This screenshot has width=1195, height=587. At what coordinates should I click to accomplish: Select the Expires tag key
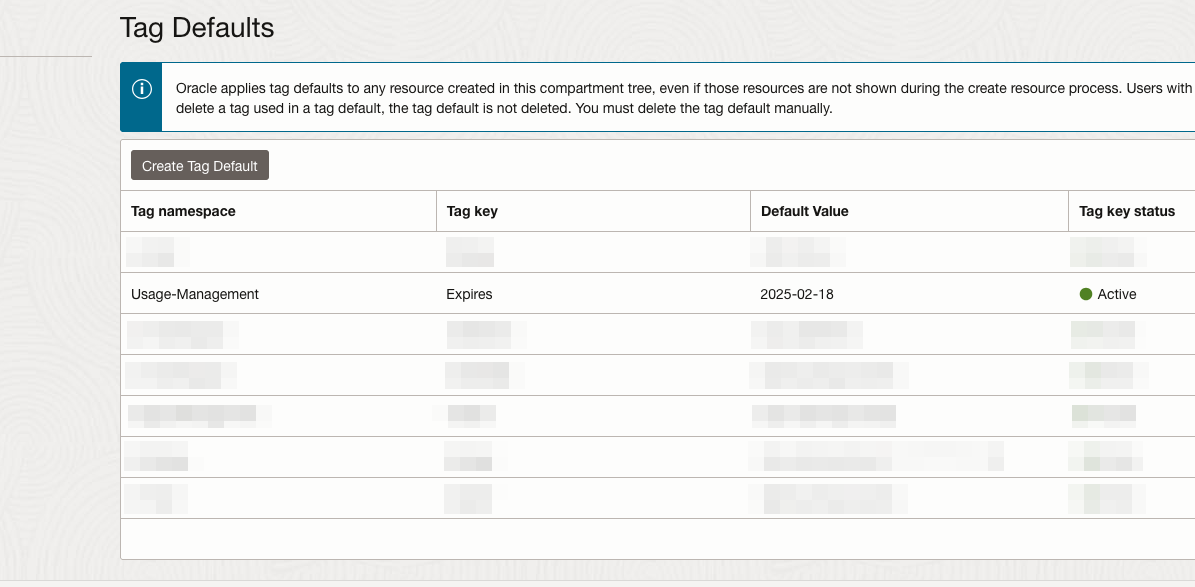[x=468, y=294]
